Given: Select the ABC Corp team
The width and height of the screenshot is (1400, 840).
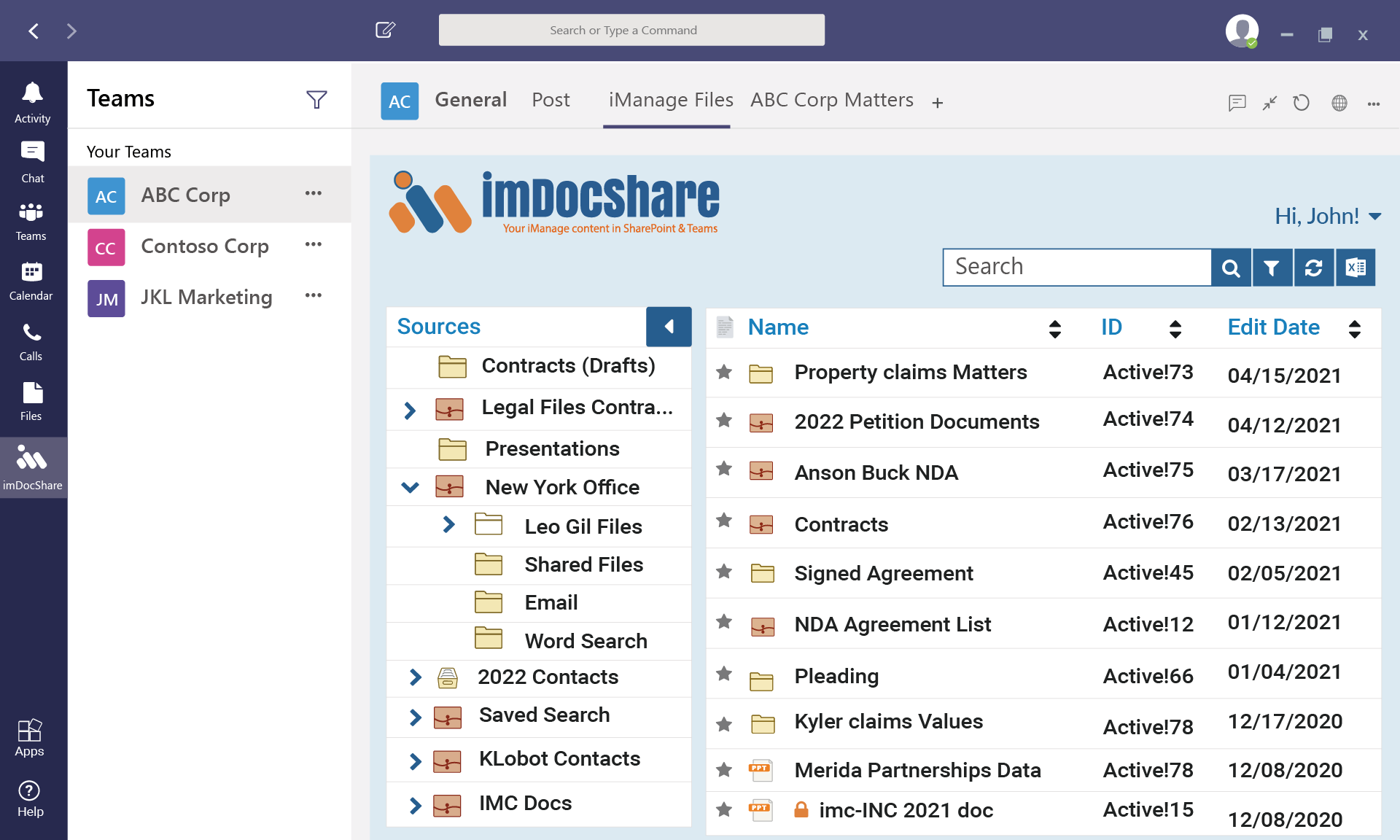Looking at the screenshot, I should [x=210, y=195].
